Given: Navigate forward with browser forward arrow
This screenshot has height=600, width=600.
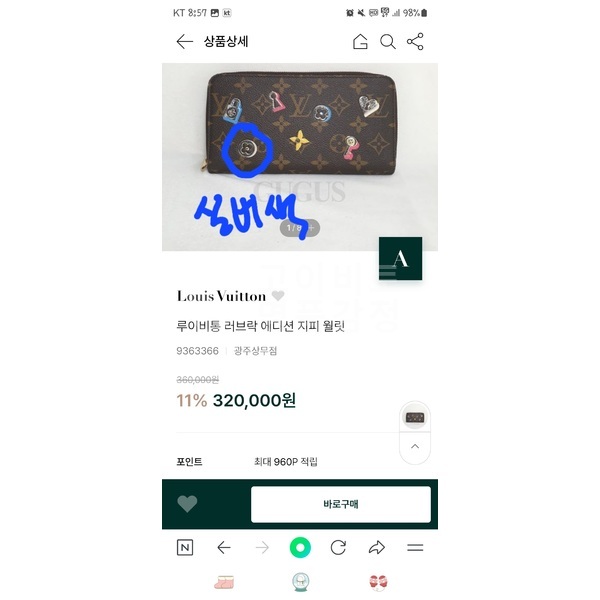Looking at the screenshot, I should click(x=262, y=548).
